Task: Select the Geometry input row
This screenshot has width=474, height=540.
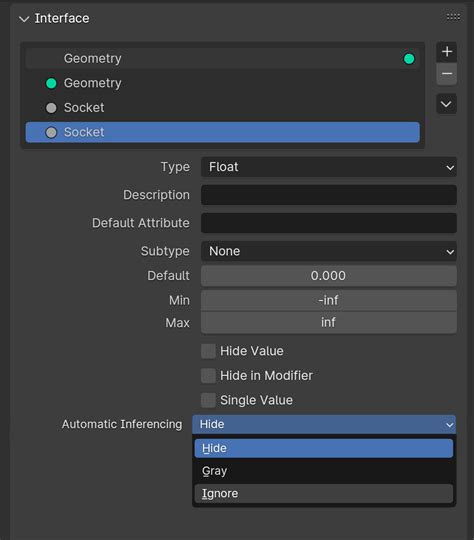Action: 223,83
